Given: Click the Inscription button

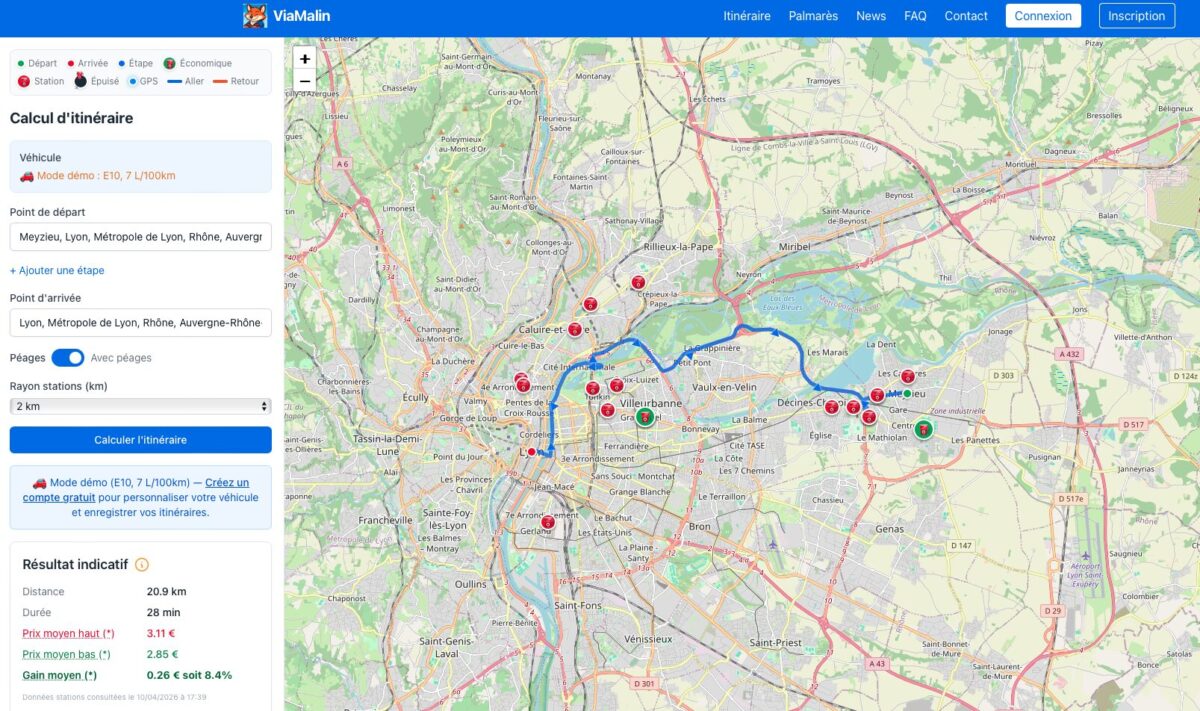Looking at the screenshot, I should click(1137, 16).
